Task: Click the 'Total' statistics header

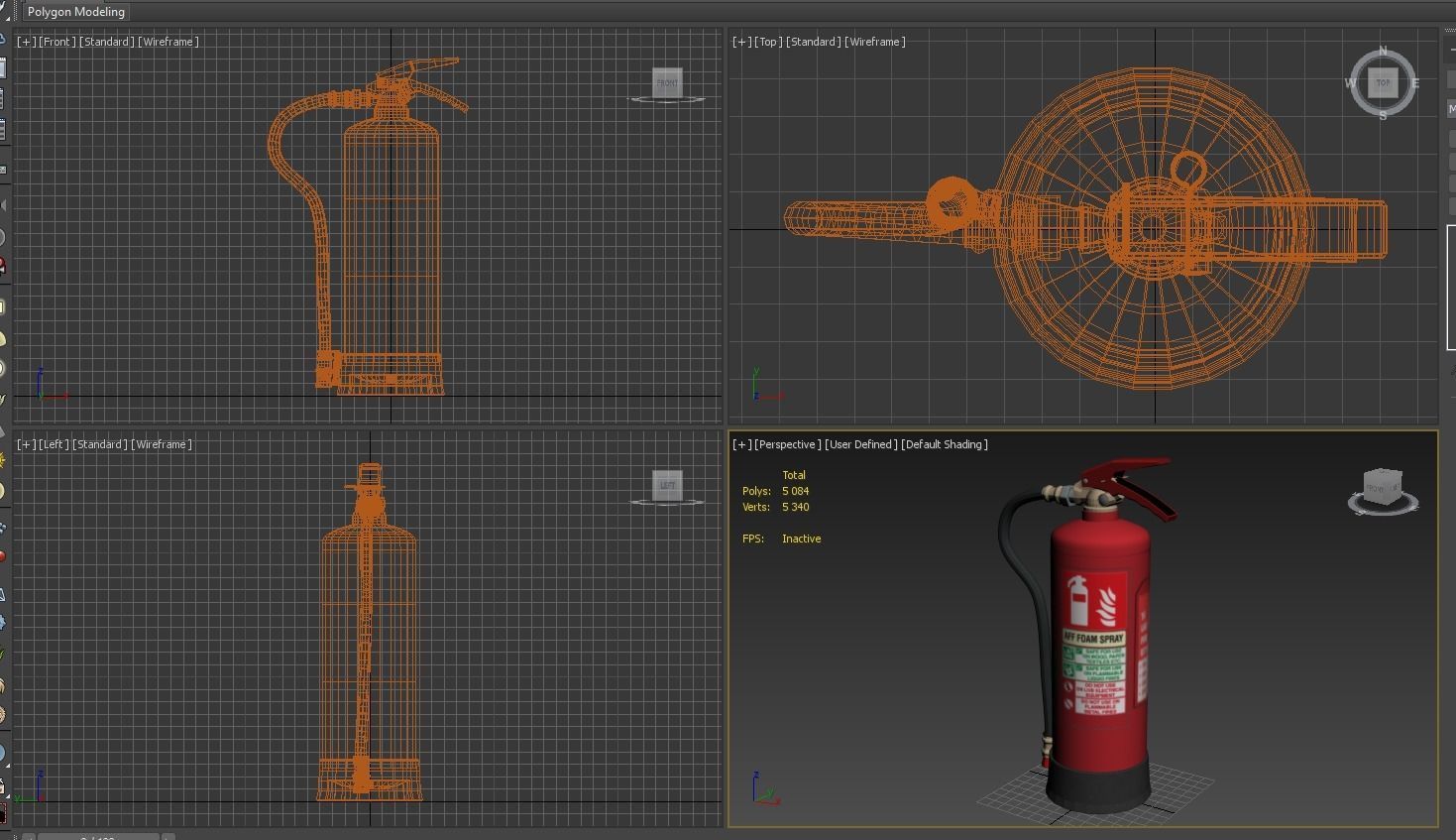Action: click(x=794, y=475)
